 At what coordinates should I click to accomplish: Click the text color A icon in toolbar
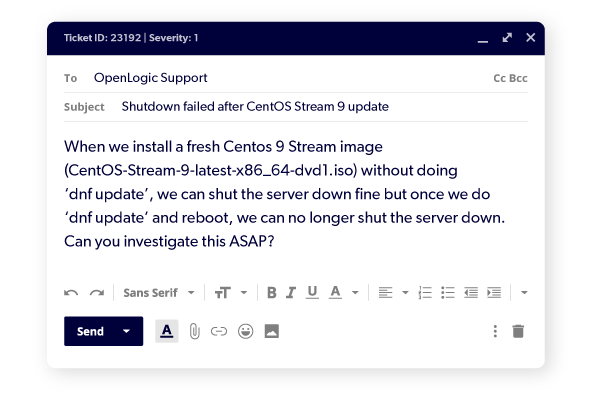[x=335, y=293]
